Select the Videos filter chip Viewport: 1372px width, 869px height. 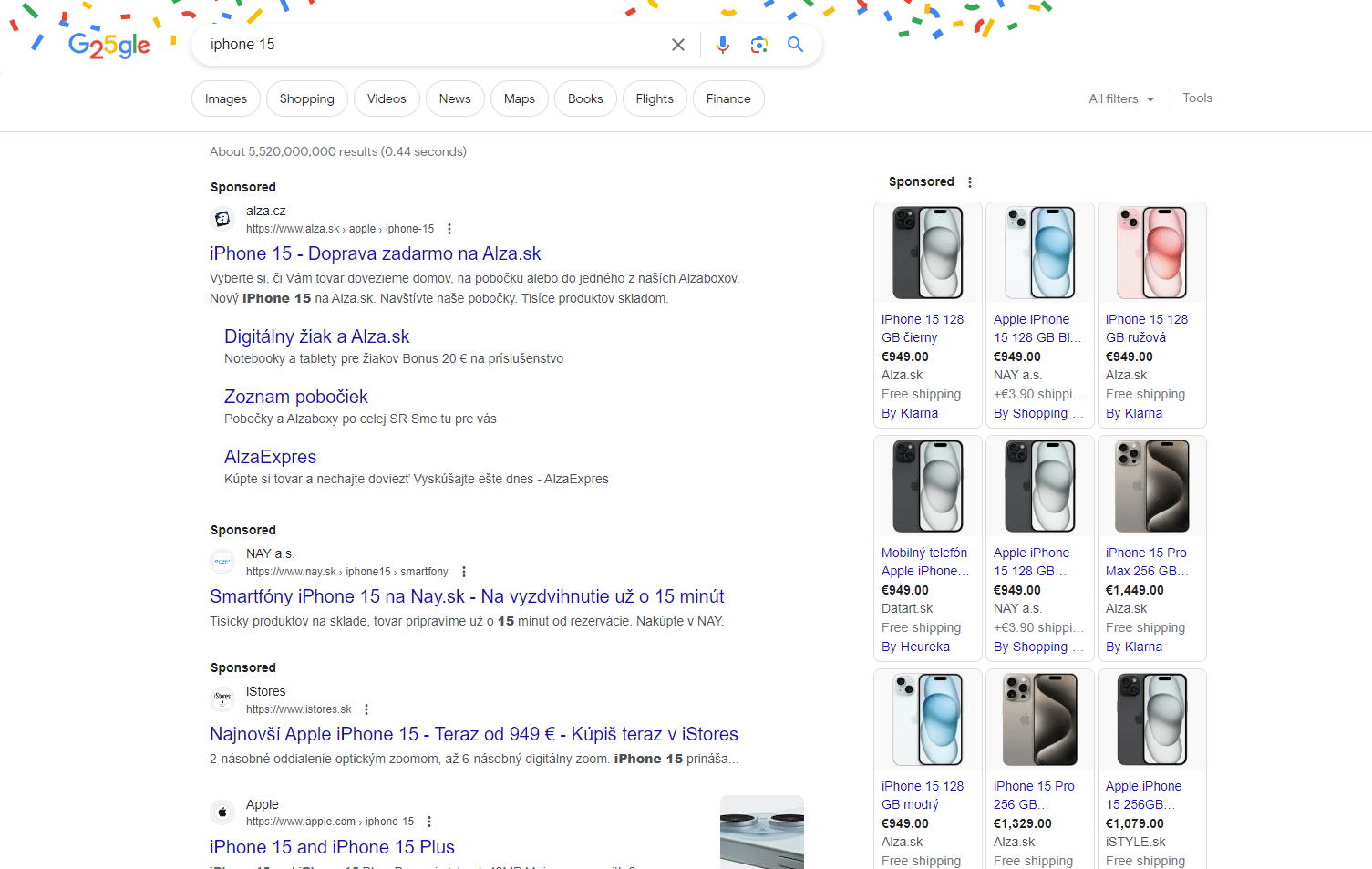(387, 98)
